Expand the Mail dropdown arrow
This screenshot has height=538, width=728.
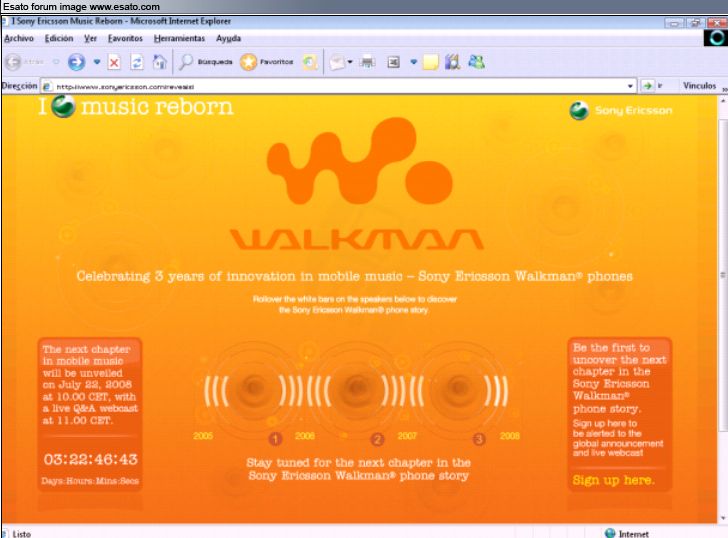[350, 61]
